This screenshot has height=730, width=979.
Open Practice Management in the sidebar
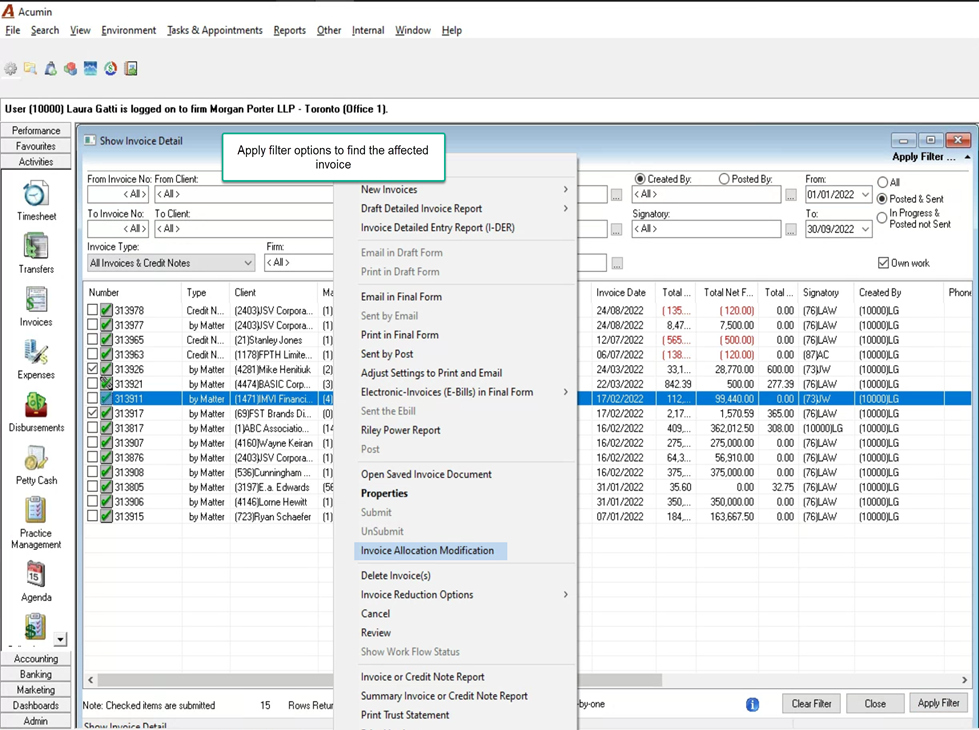point(36,523)
